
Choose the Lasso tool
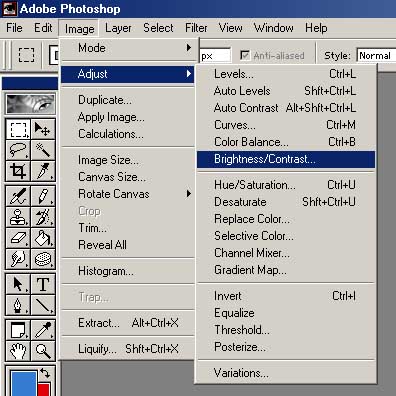coord(18,150)
